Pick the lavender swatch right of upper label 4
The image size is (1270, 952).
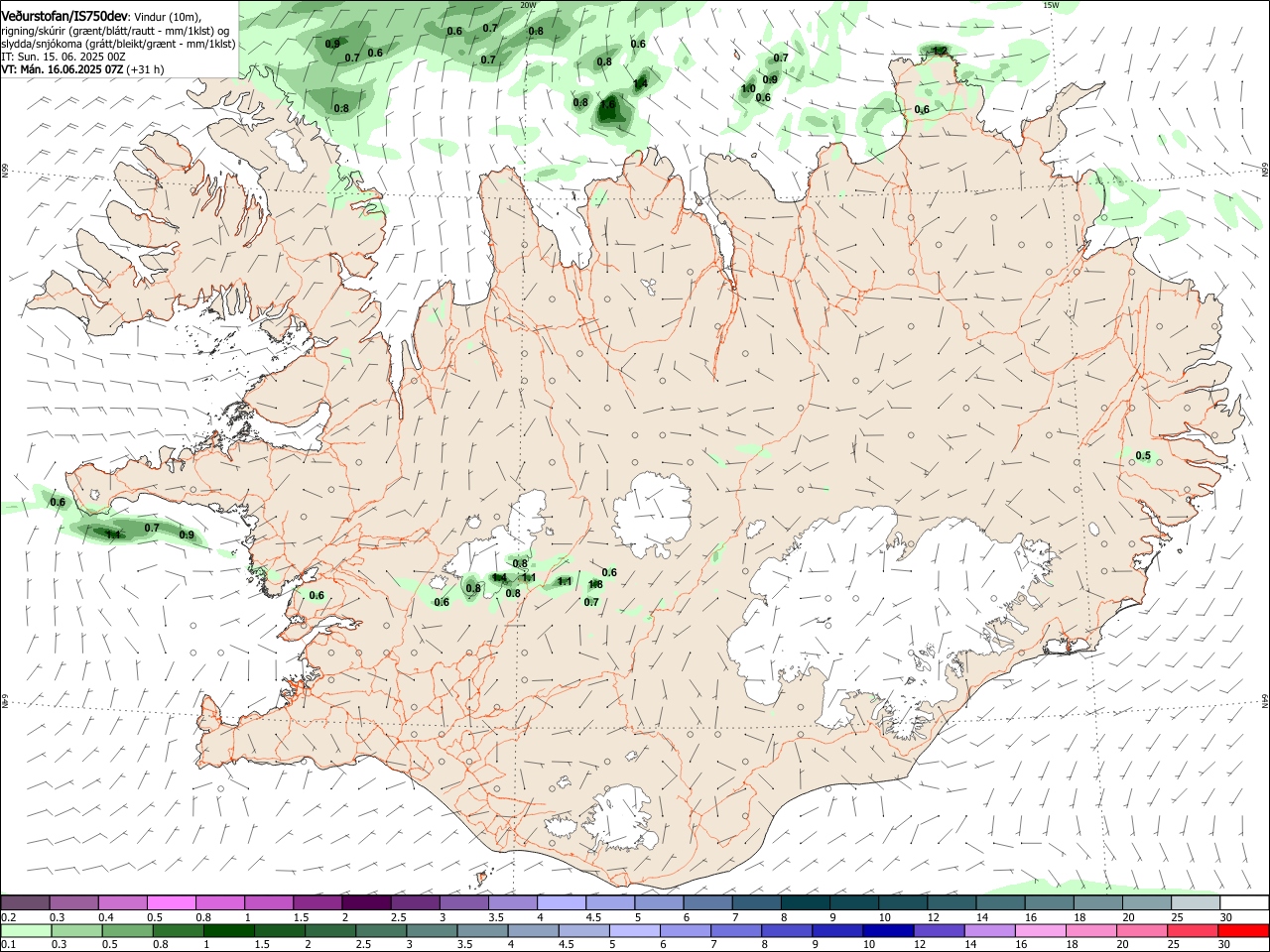[x=562, y=902]
